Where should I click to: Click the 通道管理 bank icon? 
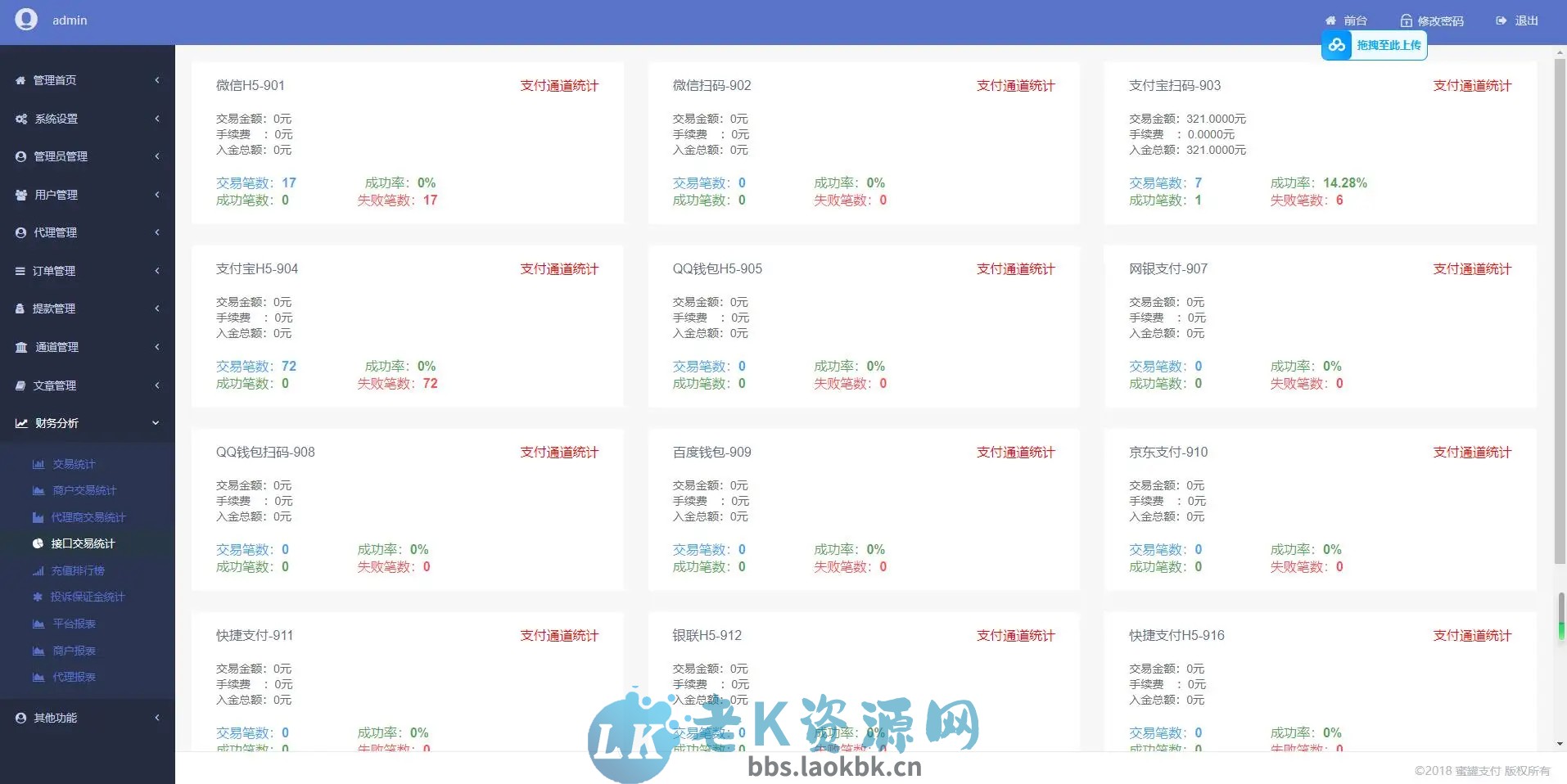[x=20, y=347]
